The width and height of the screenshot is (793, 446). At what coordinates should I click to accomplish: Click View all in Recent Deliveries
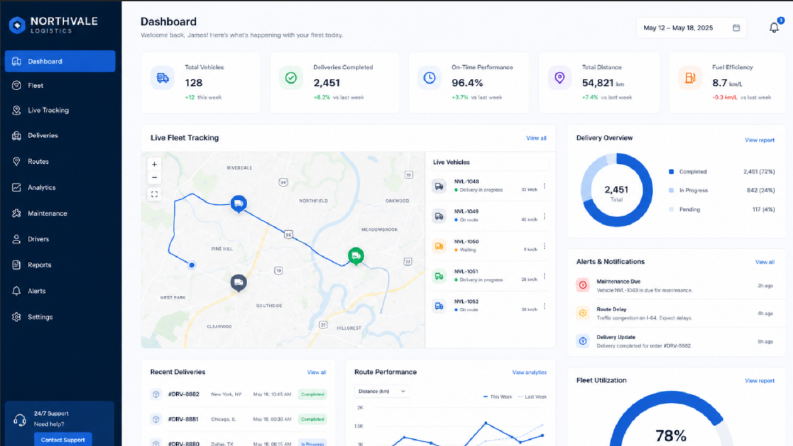pyautogui.click(x=317, y=372)
